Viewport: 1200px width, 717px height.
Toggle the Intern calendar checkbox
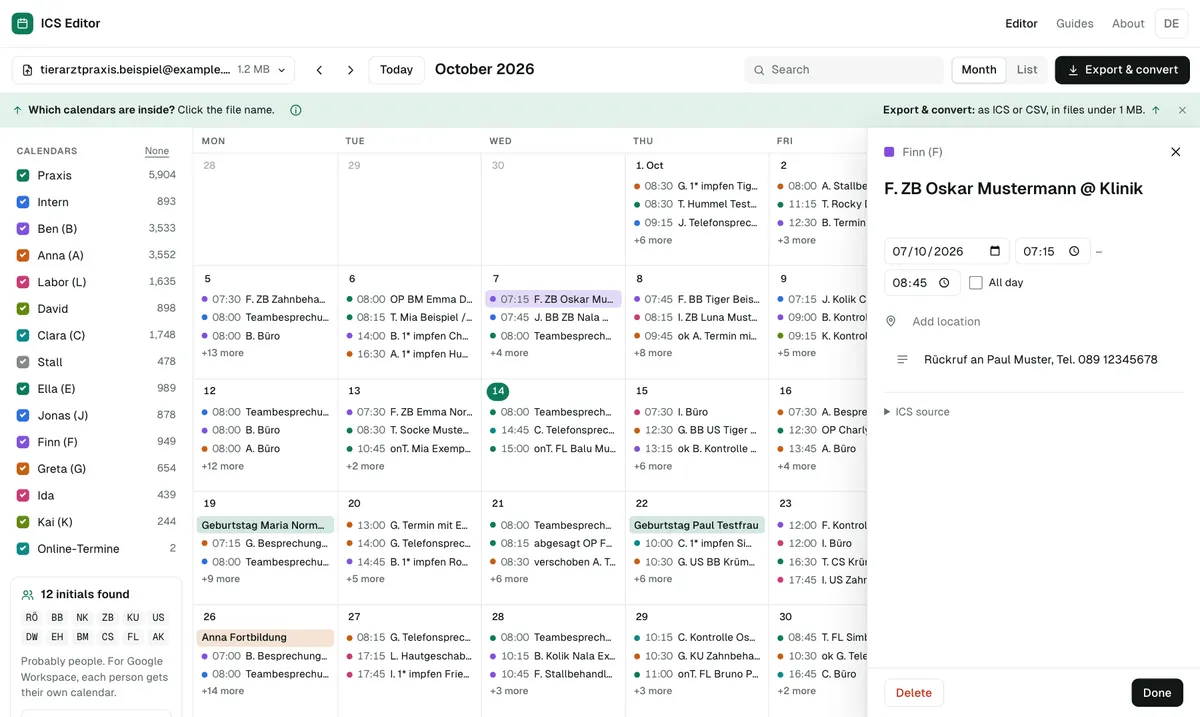(23, 202)
